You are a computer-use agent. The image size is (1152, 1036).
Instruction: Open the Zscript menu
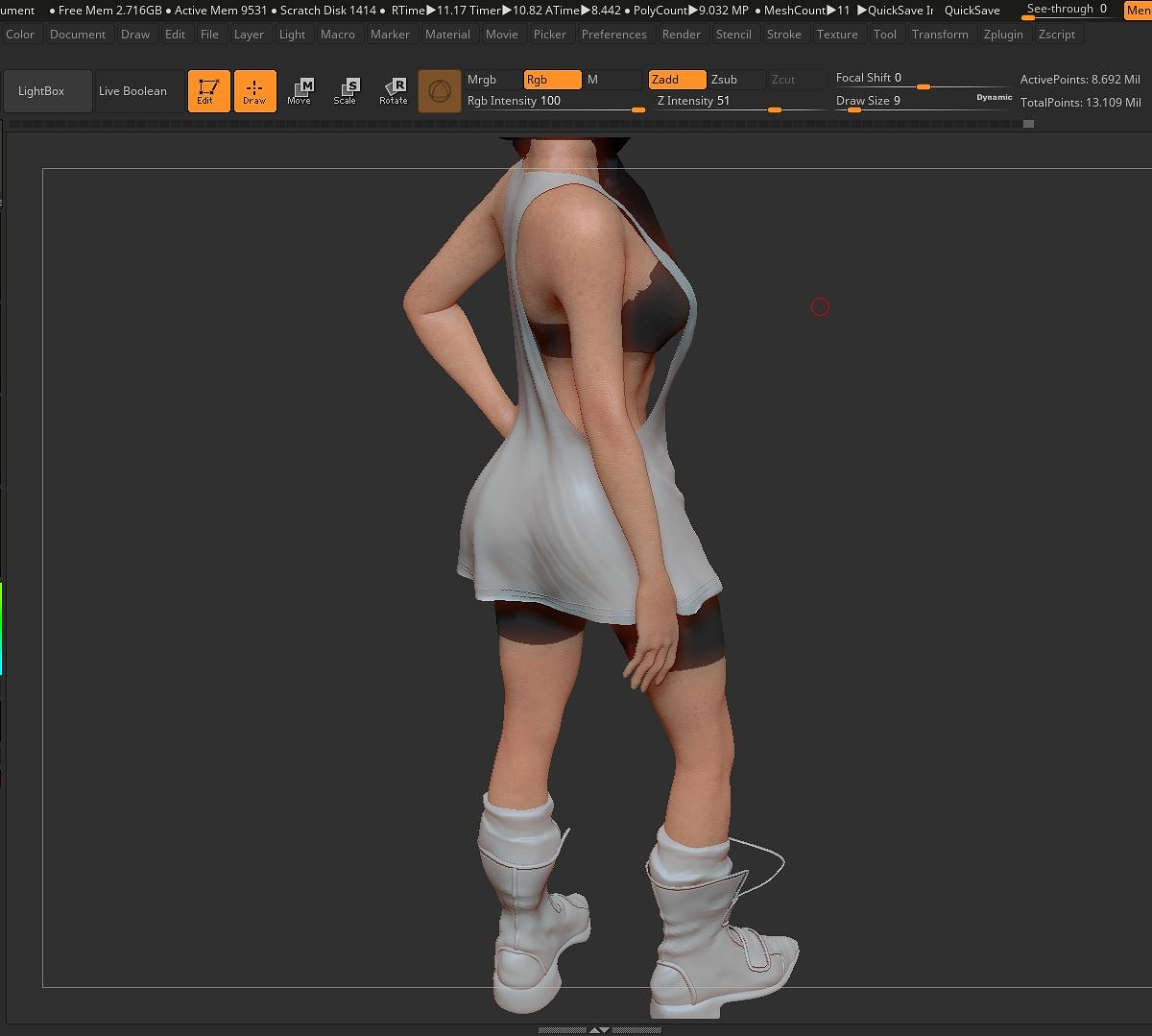click(1057, 34)
